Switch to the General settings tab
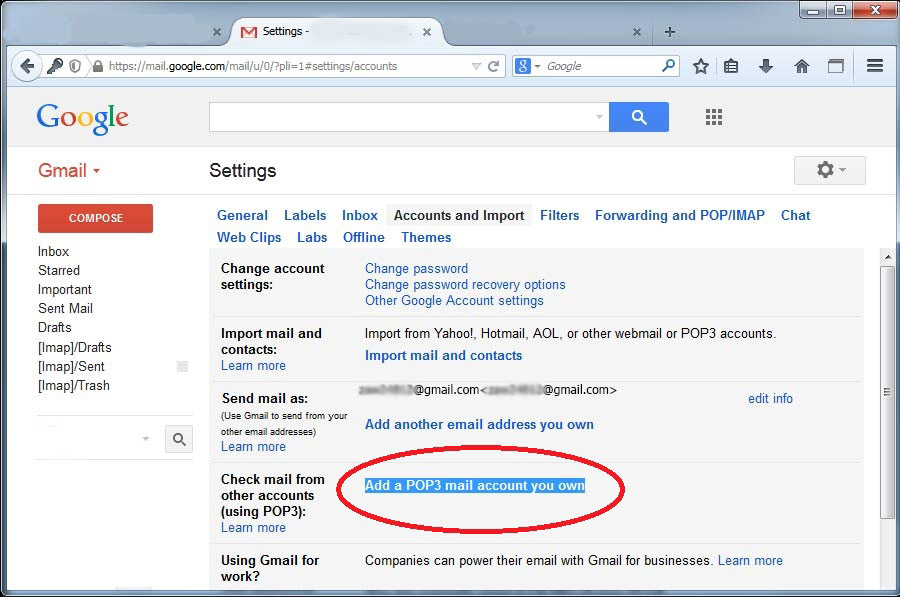This screenshot has width=900, height=597. 242,215
